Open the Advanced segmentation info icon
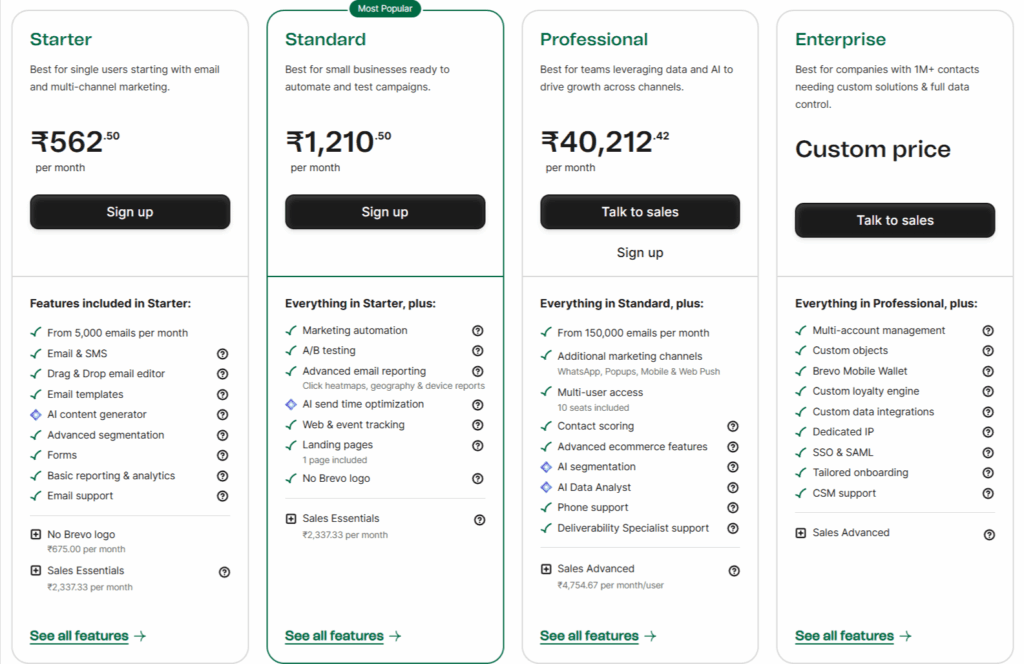Screen dimensions: 1024x664 point(223,434)
